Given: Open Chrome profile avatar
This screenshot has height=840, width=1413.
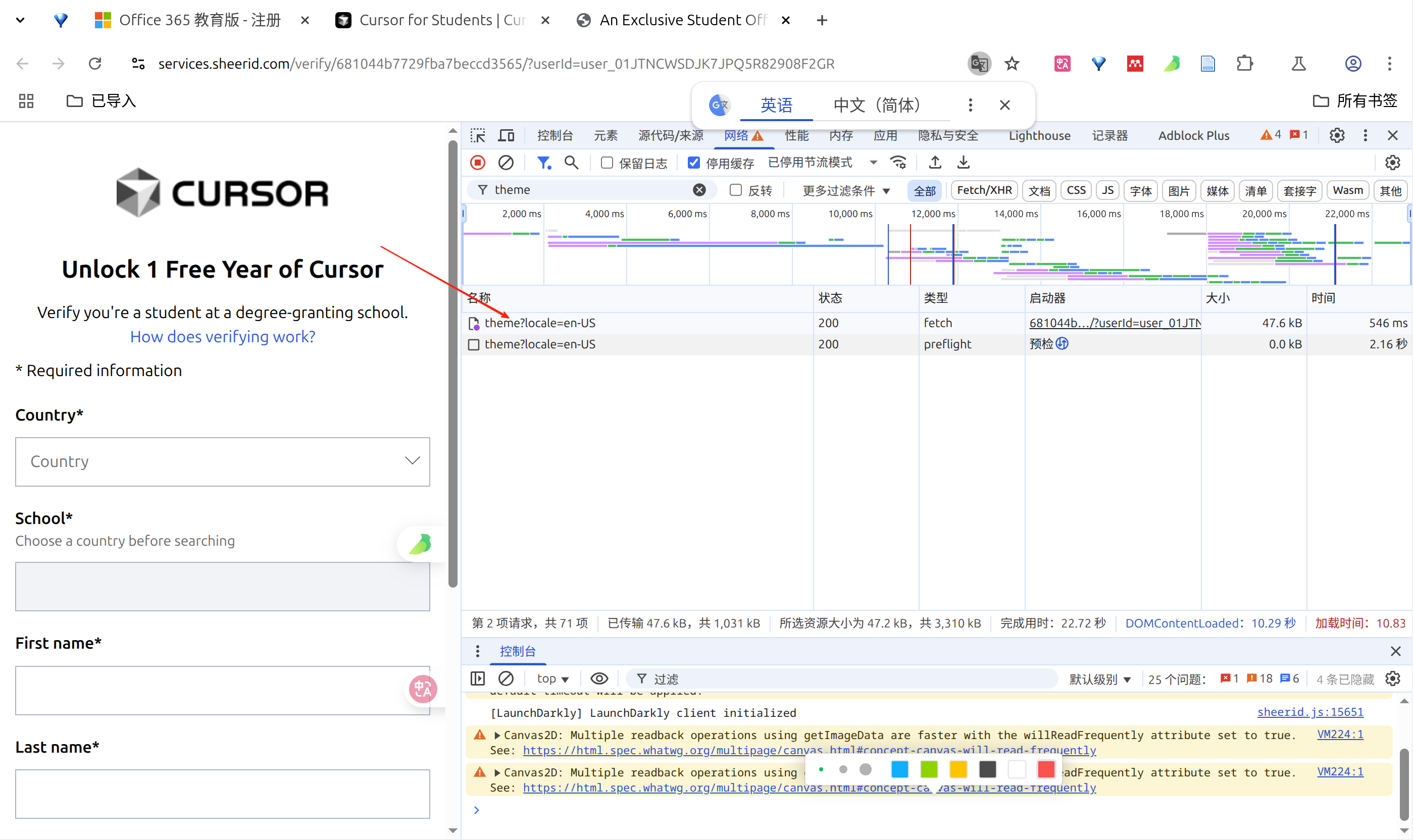Looking at the screenshot, I should pyautogui.click(x=1352, y=64).
